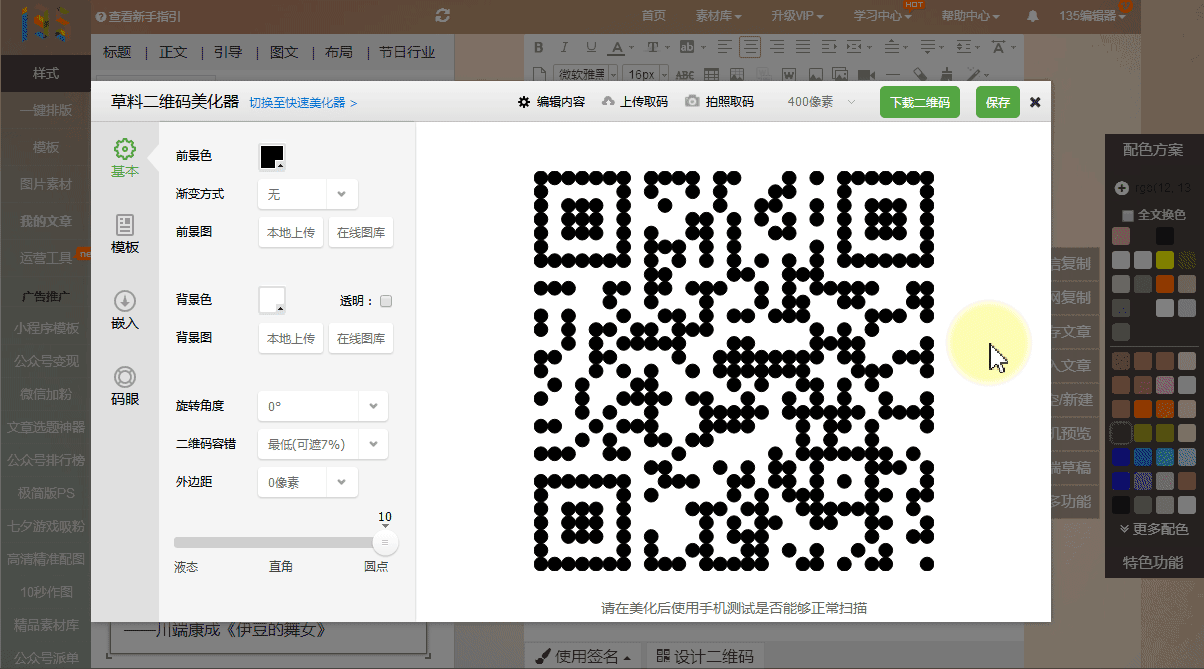
Task: Open the 渐变方式 gradient dropdown
Action: coord(308,194)
